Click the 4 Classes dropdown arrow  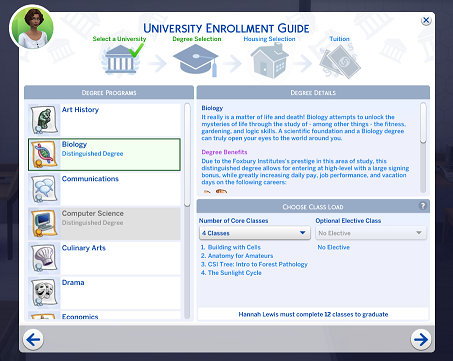click(x=303, y=233)
